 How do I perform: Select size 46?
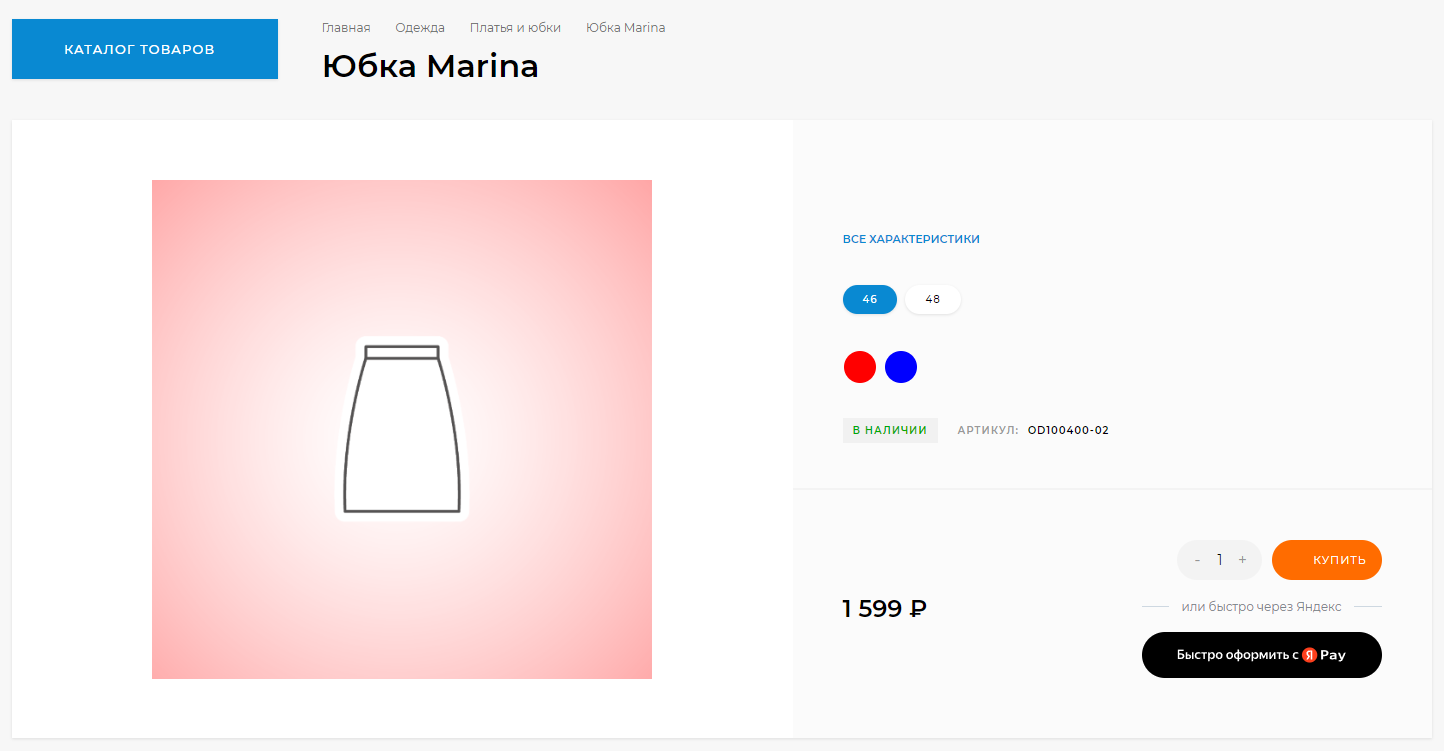click(869, 299)
